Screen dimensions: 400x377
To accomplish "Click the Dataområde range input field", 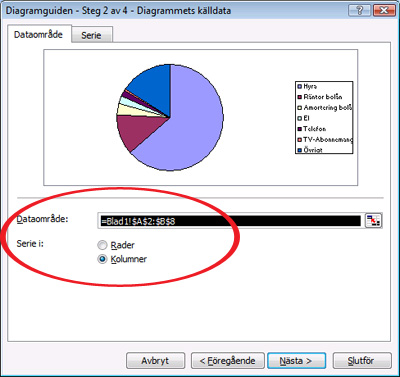I will (x=231, y=221).
